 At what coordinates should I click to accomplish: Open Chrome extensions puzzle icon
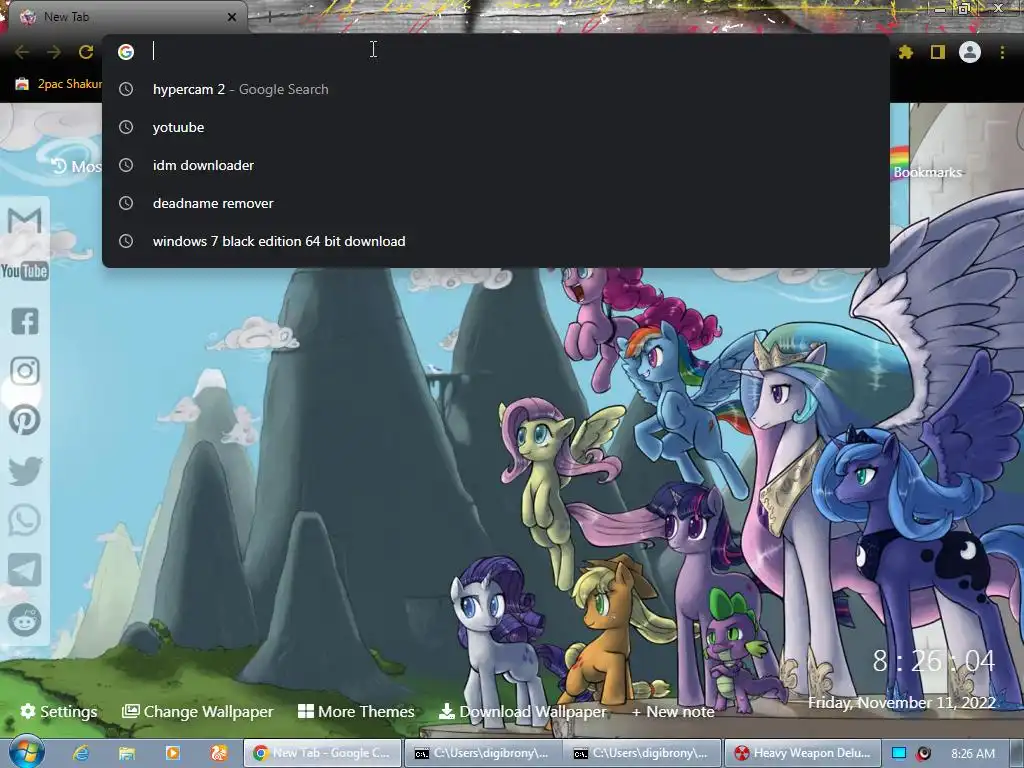click(905, 52)
